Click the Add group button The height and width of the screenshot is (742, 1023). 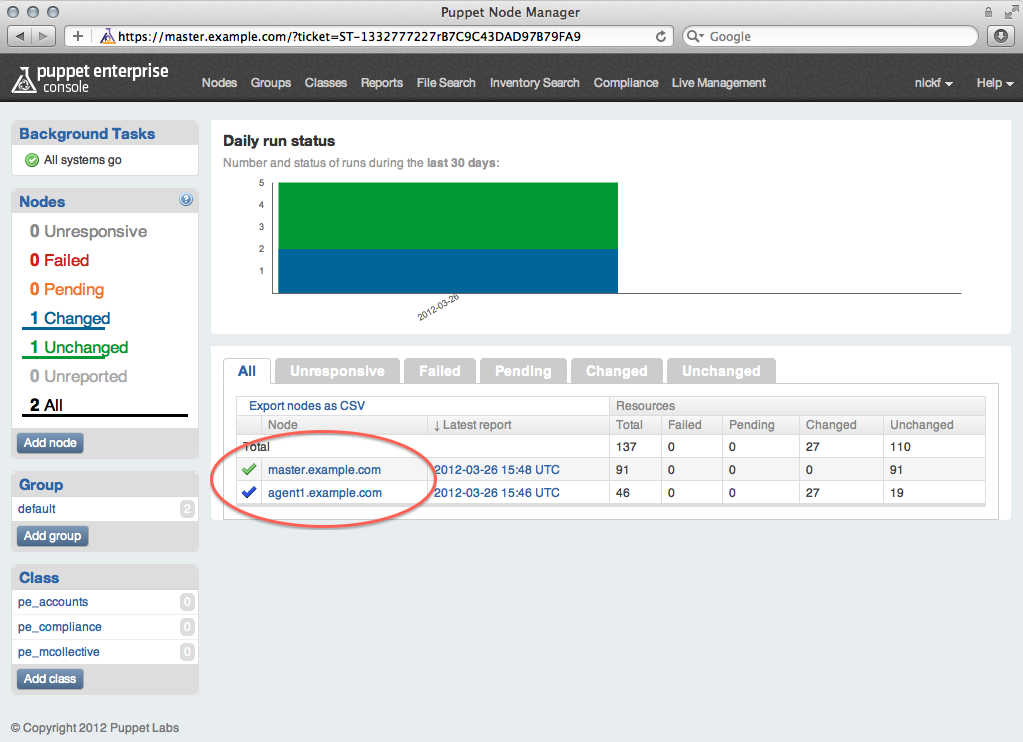click(52, 536)
